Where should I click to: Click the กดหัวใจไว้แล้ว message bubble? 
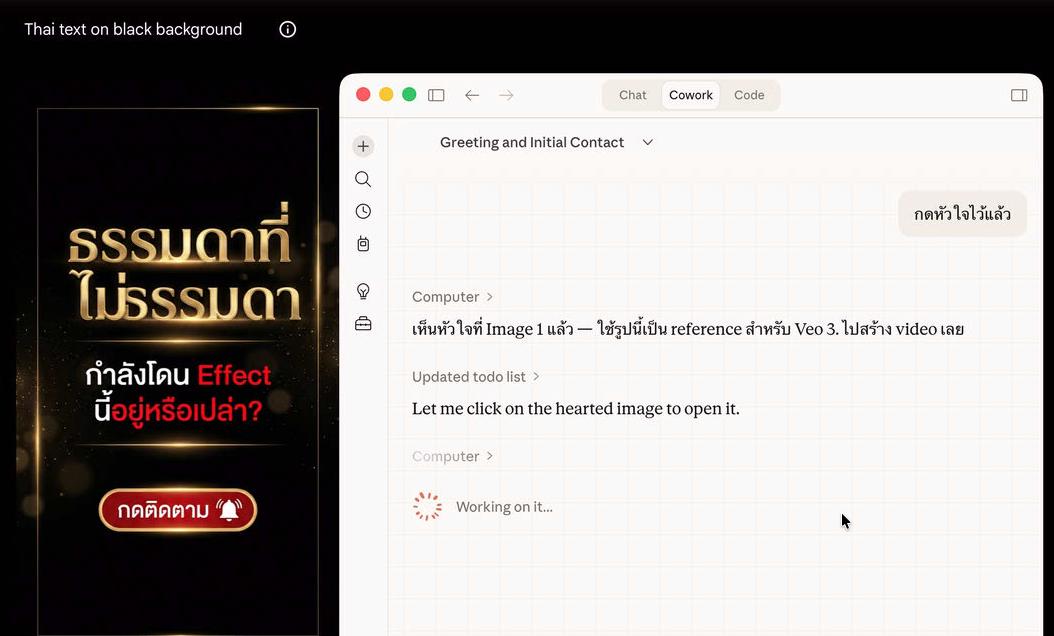pos(962,213)
